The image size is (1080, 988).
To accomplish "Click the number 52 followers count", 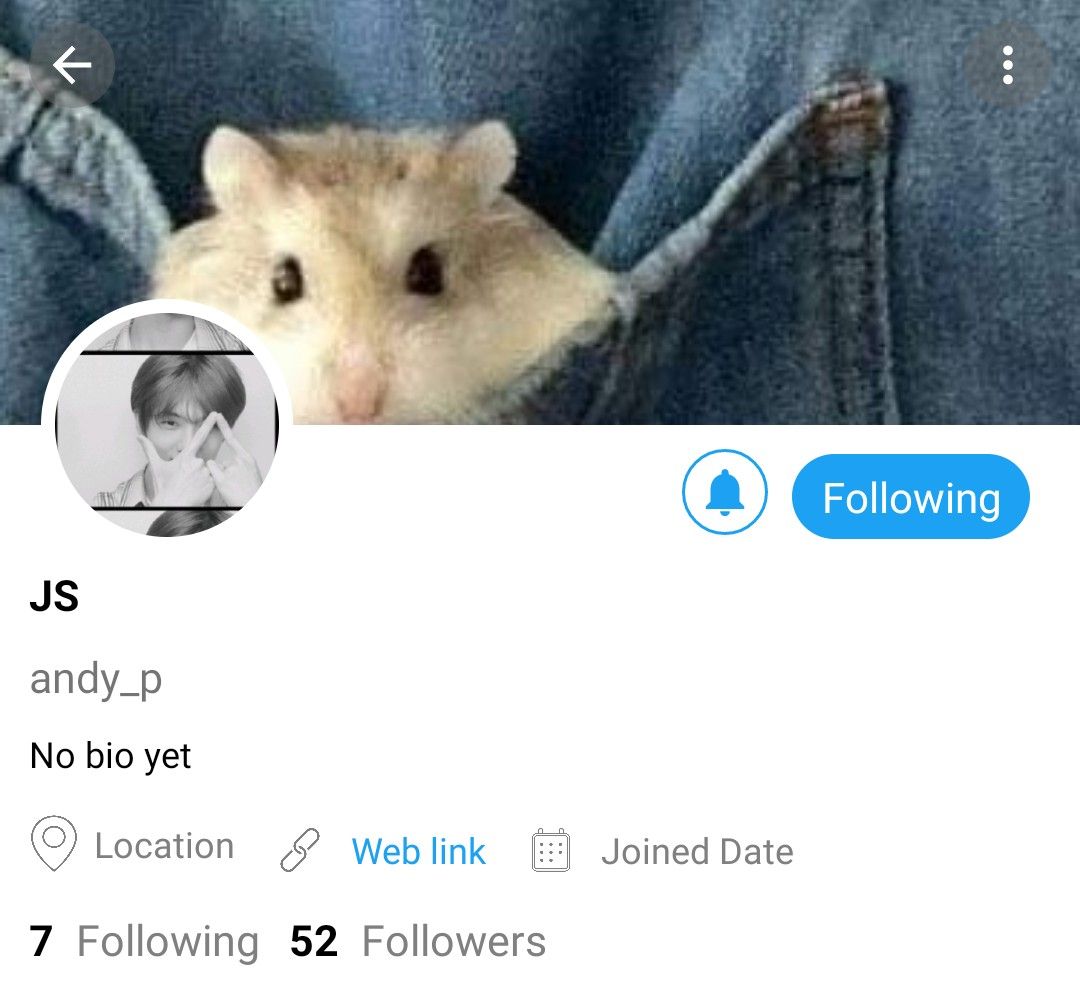I will [314, 941].
